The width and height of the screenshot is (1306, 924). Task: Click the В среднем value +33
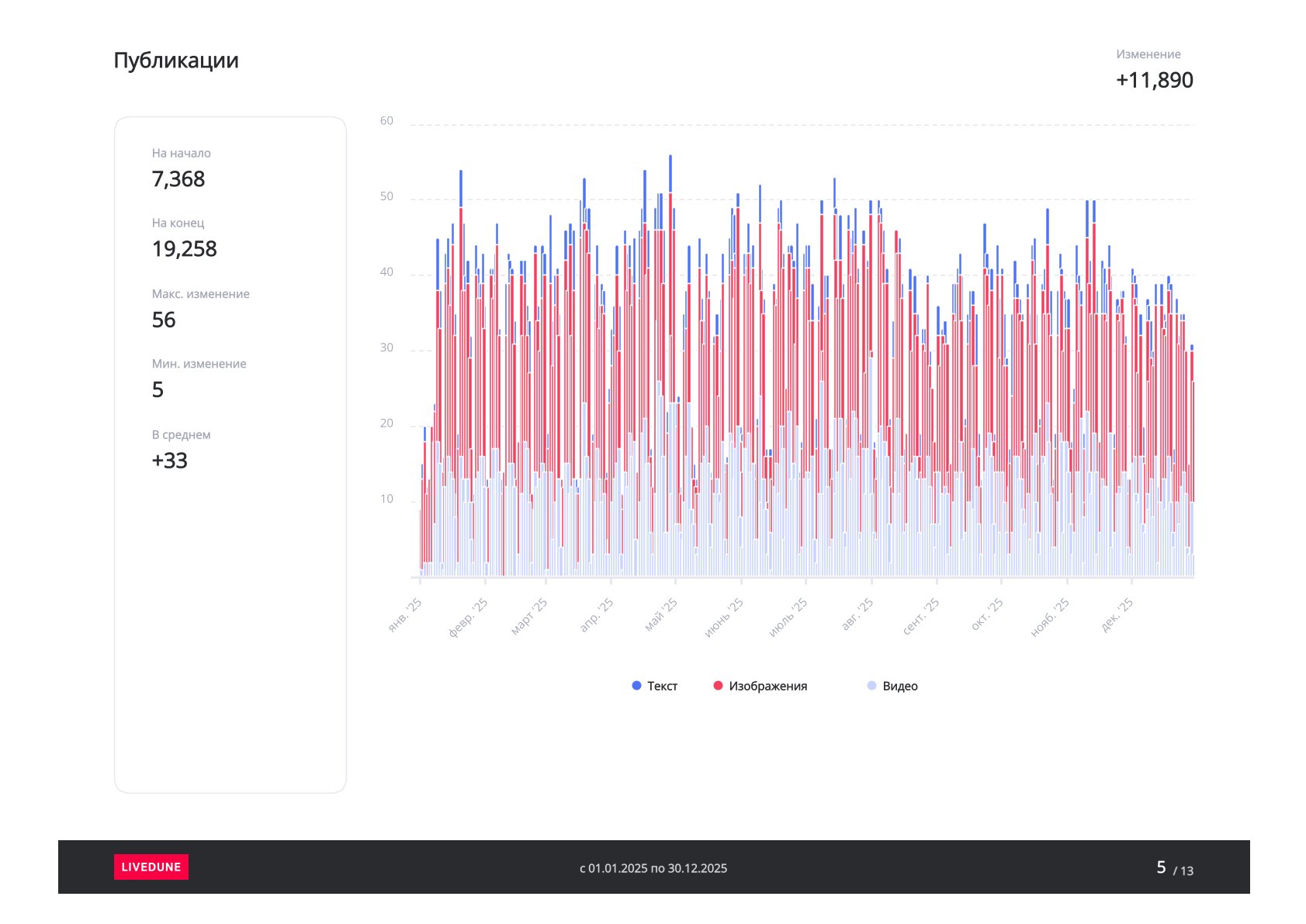[x=170, y=461]
